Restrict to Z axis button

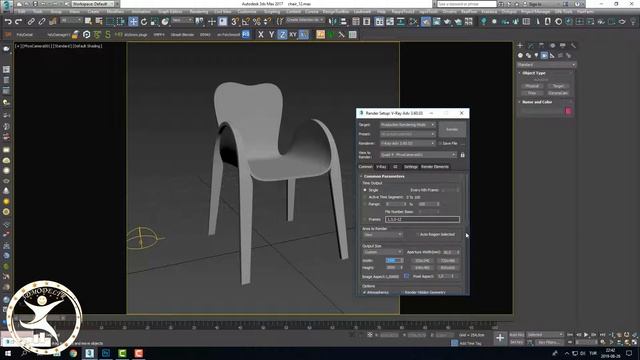(x=282, y=35)
